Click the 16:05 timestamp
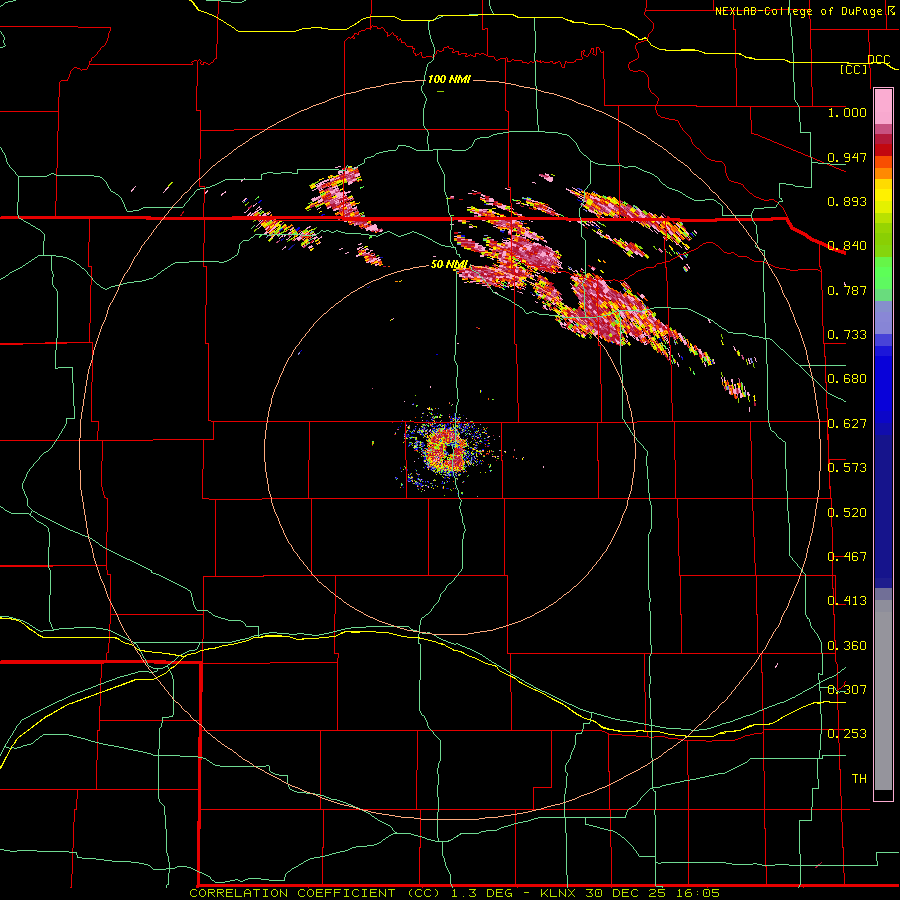The image size is (900, 900). [697, 893]
